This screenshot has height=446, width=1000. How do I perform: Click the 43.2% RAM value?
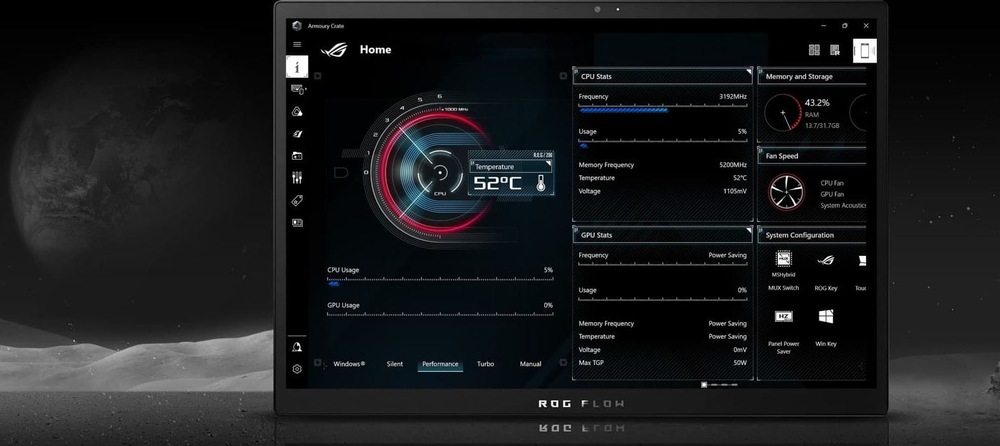[817, 103]
